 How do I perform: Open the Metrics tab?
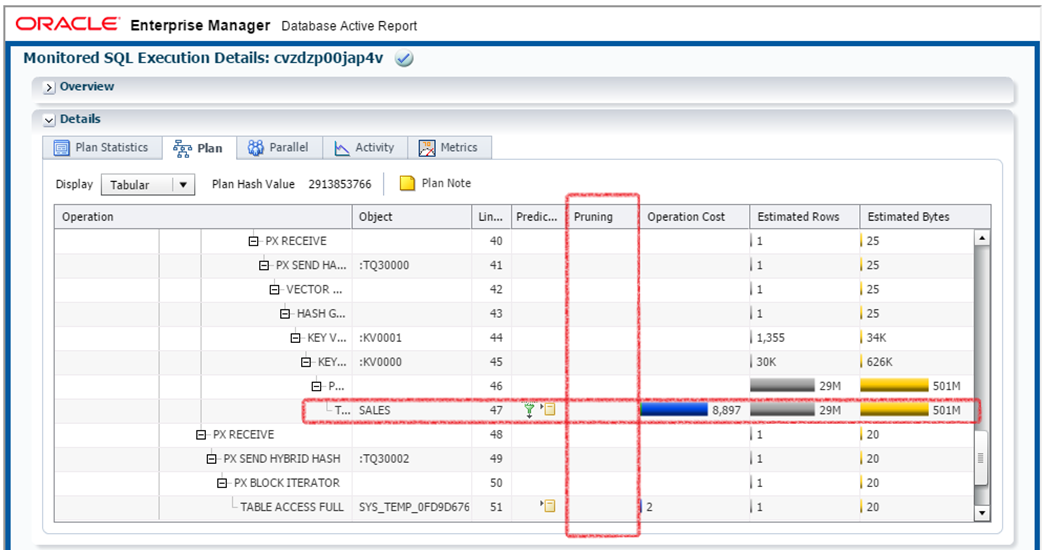pos(450,147)
